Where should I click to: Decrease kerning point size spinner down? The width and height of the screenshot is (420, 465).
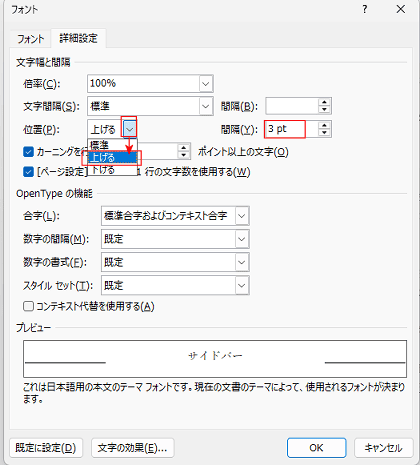pos(184,155)
